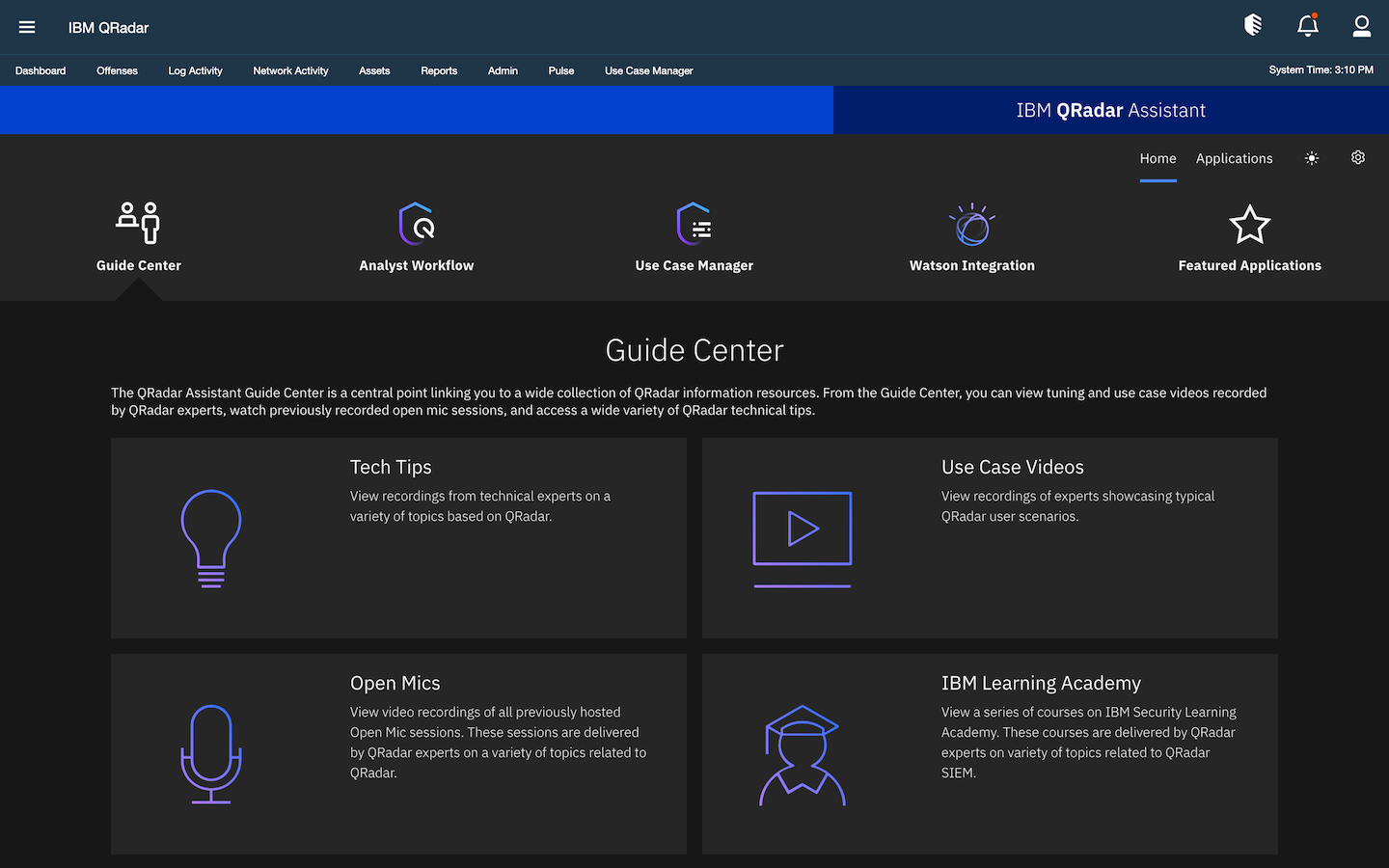
Task: Open the notifications bell
Action: tap(1307, 27)
